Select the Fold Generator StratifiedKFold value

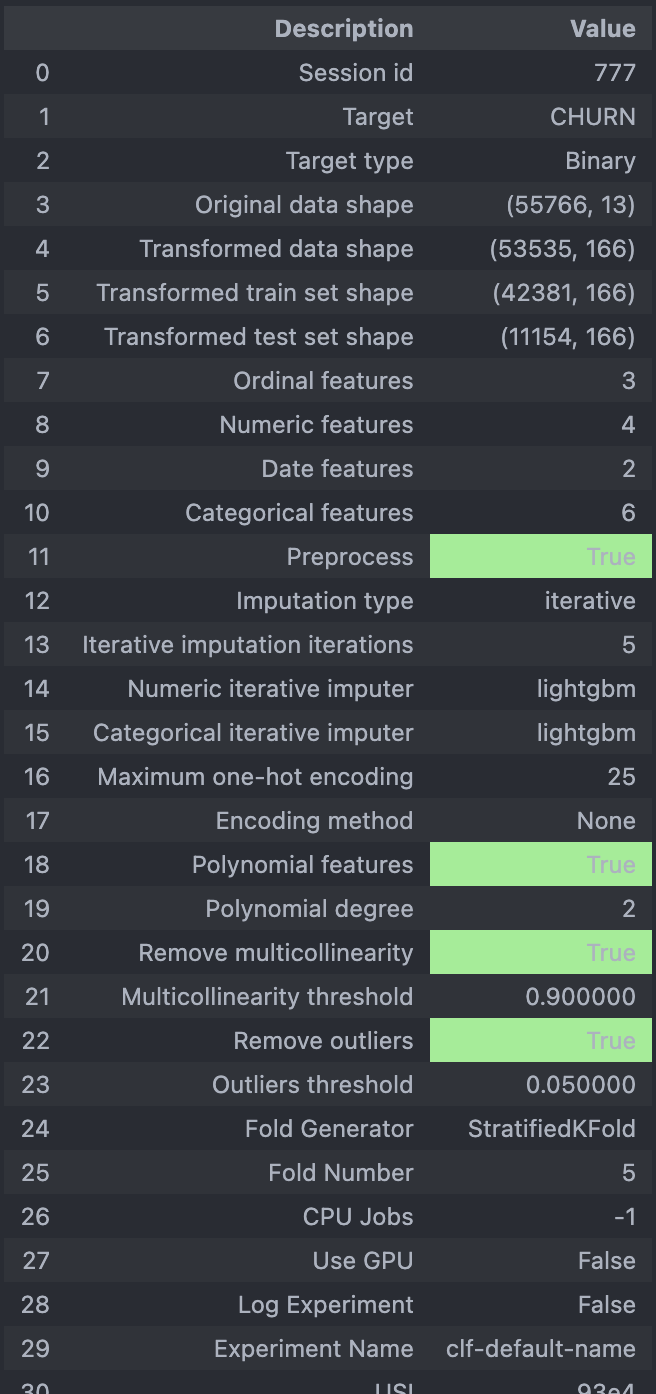551,1129
